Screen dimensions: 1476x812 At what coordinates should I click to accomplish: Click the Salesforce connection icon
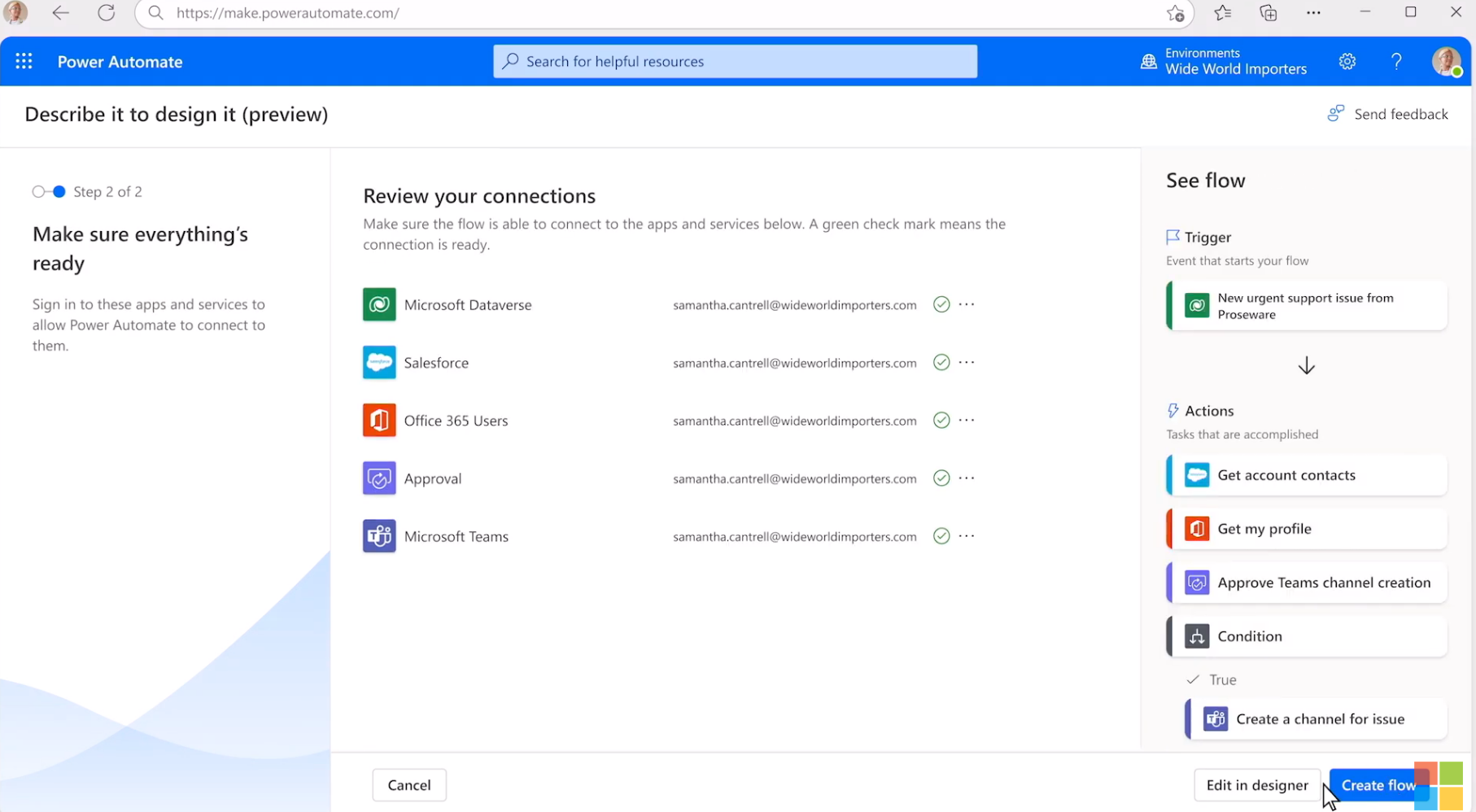tap(379, 362)
